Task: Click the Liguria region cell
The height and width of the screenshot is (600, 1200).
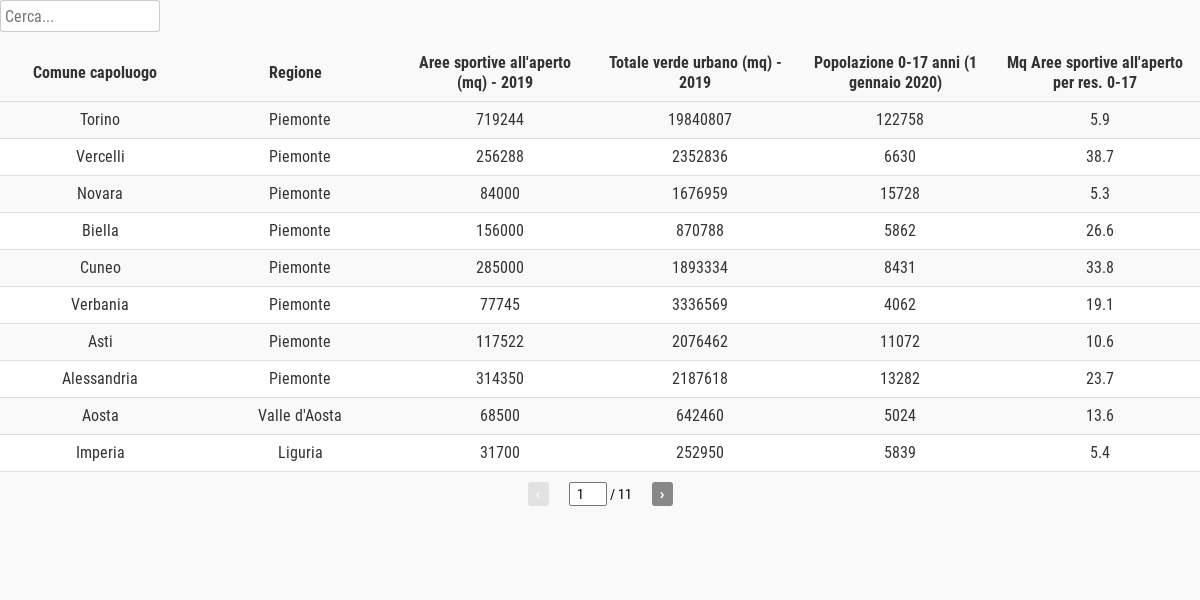Action: point(300,453)
